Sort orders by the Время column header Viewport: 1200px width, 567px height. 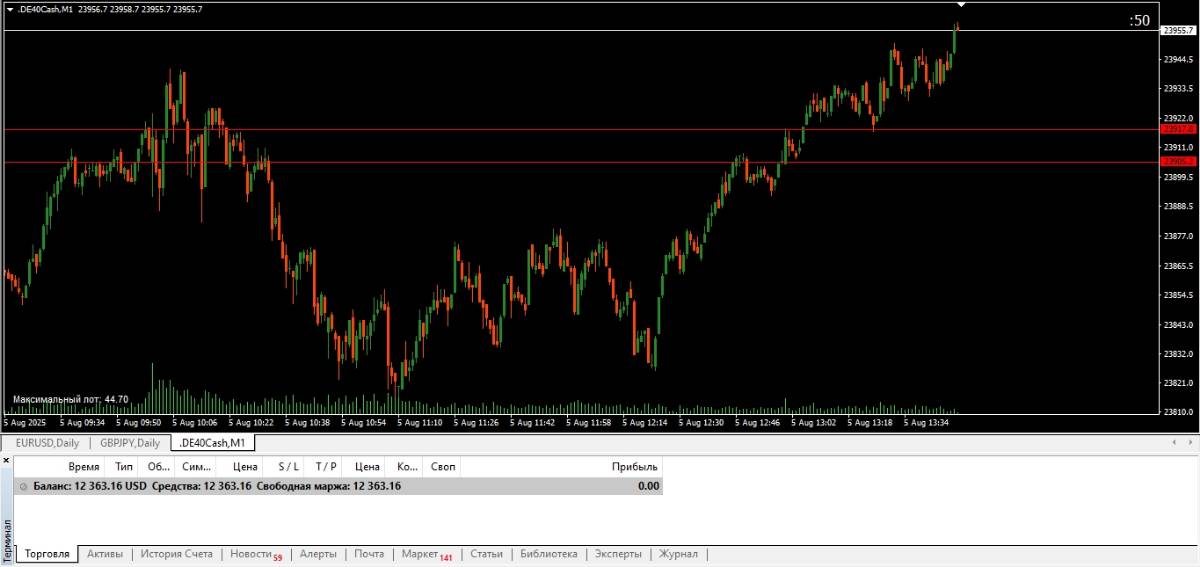[84, 467]
